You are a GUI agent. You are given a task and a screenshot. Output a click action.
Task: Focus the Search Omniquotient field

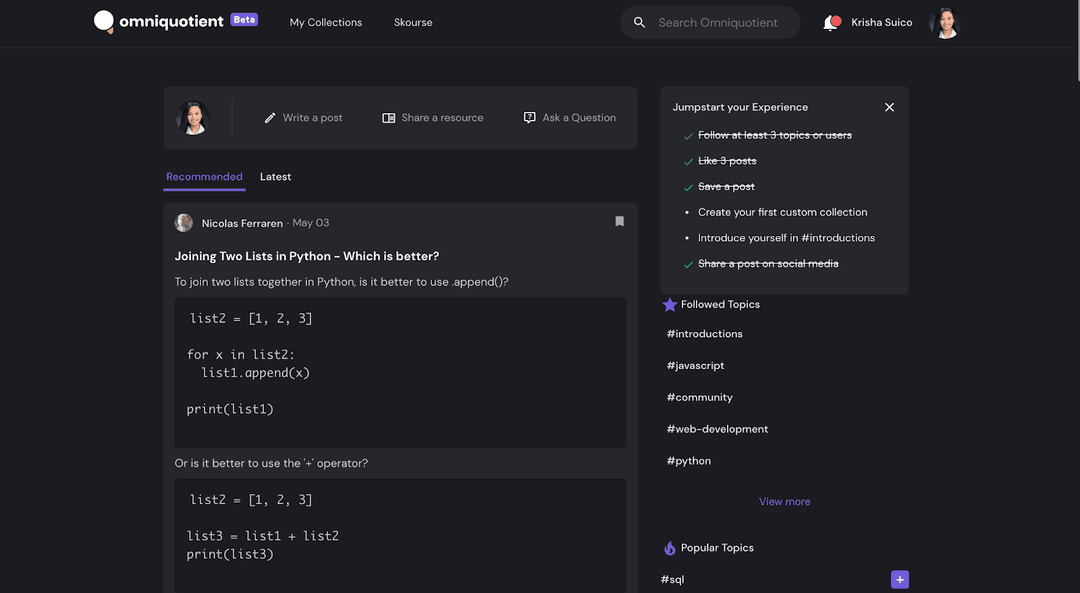click(x=718, y=23)
